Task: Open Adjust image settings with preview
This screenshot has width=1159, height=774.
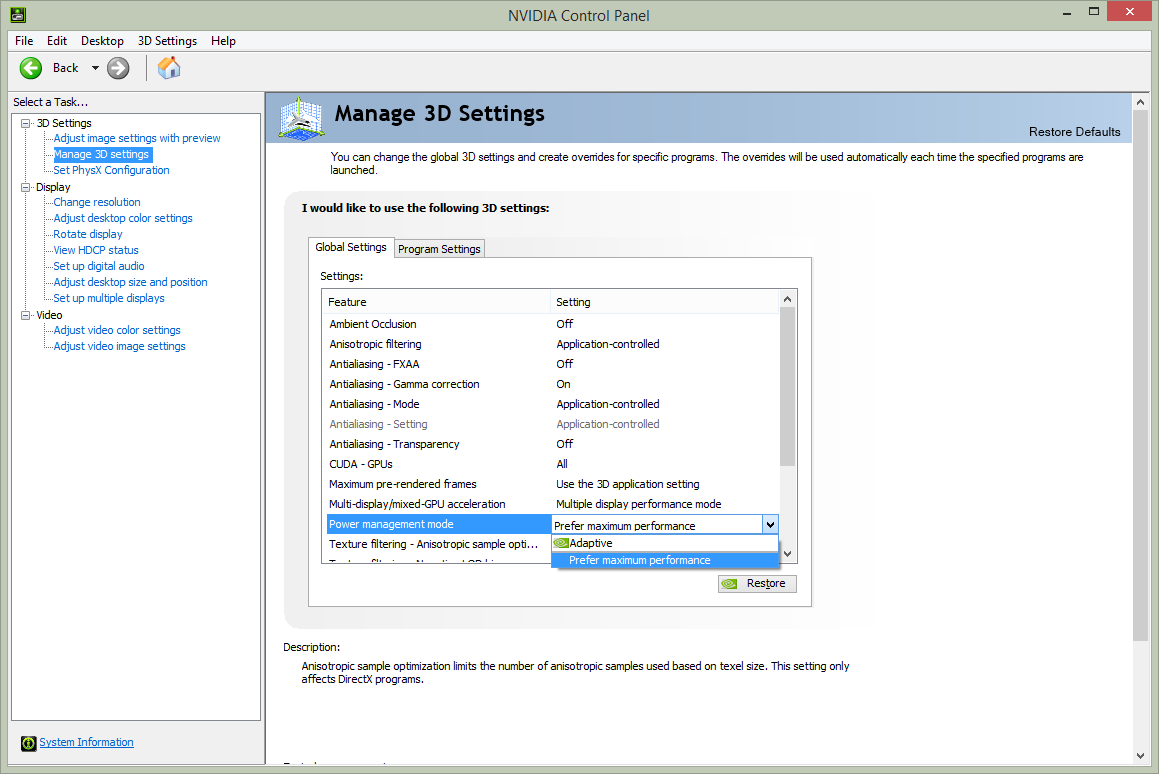Action: coord(137,138)
